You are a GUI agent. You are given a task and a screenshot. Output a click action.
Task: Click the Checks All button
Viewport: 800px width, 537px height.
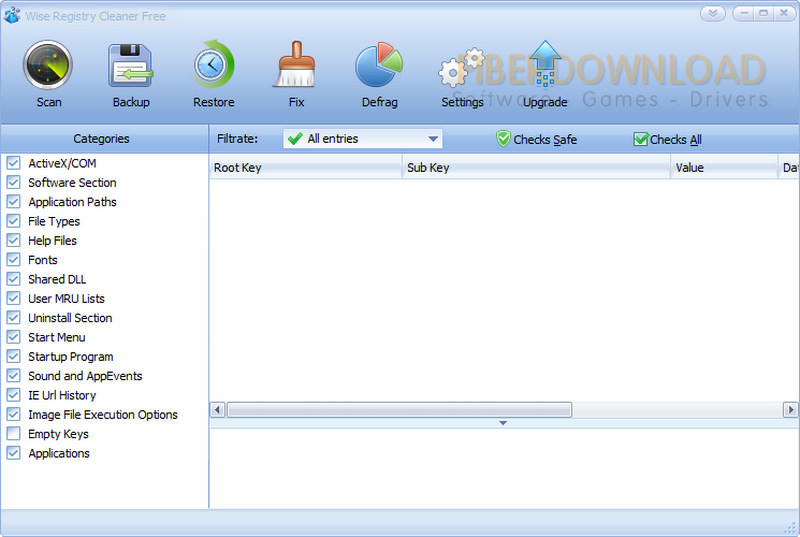click(x=667, y=139)
